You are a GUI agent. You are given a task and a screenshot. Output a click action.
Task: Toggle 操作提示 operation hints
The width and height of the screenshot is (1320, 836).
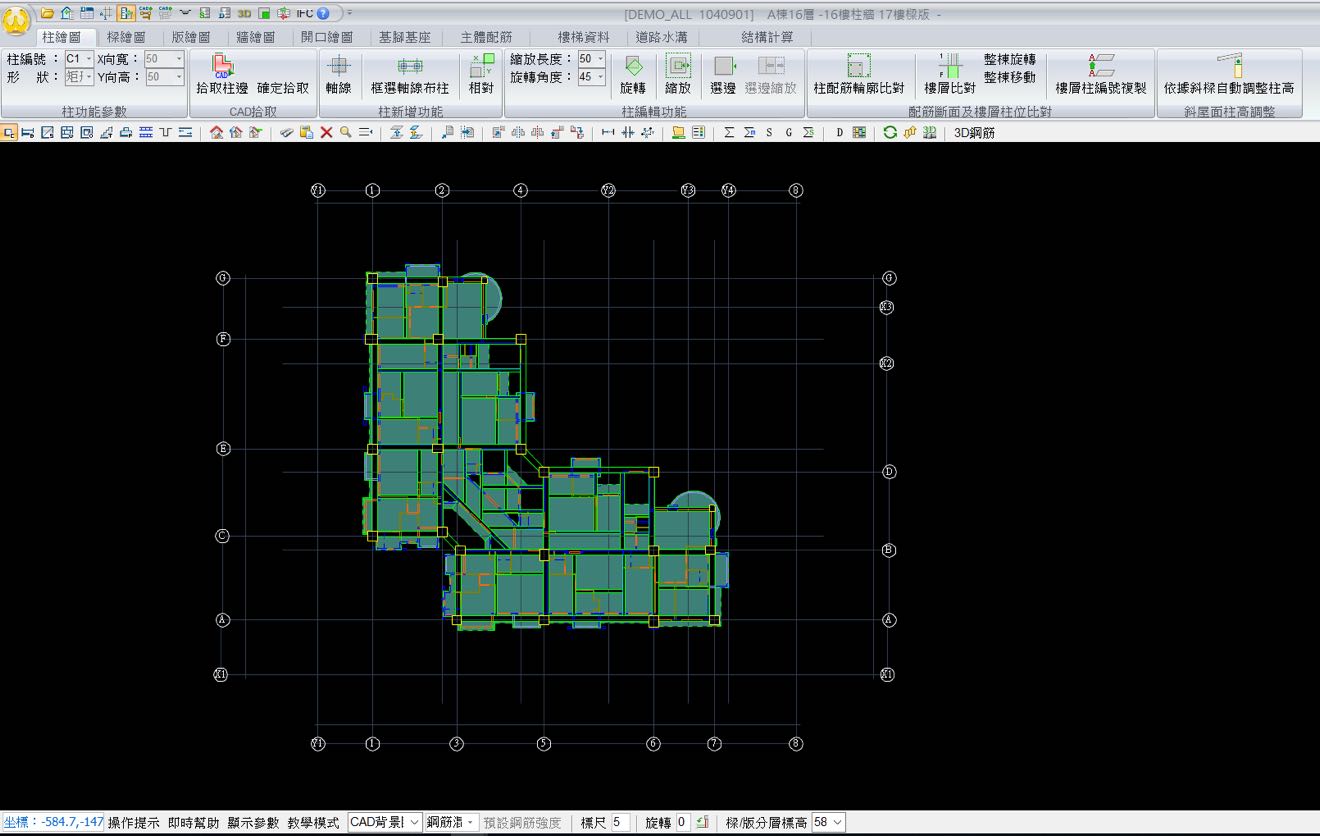[x=133, y=823]
